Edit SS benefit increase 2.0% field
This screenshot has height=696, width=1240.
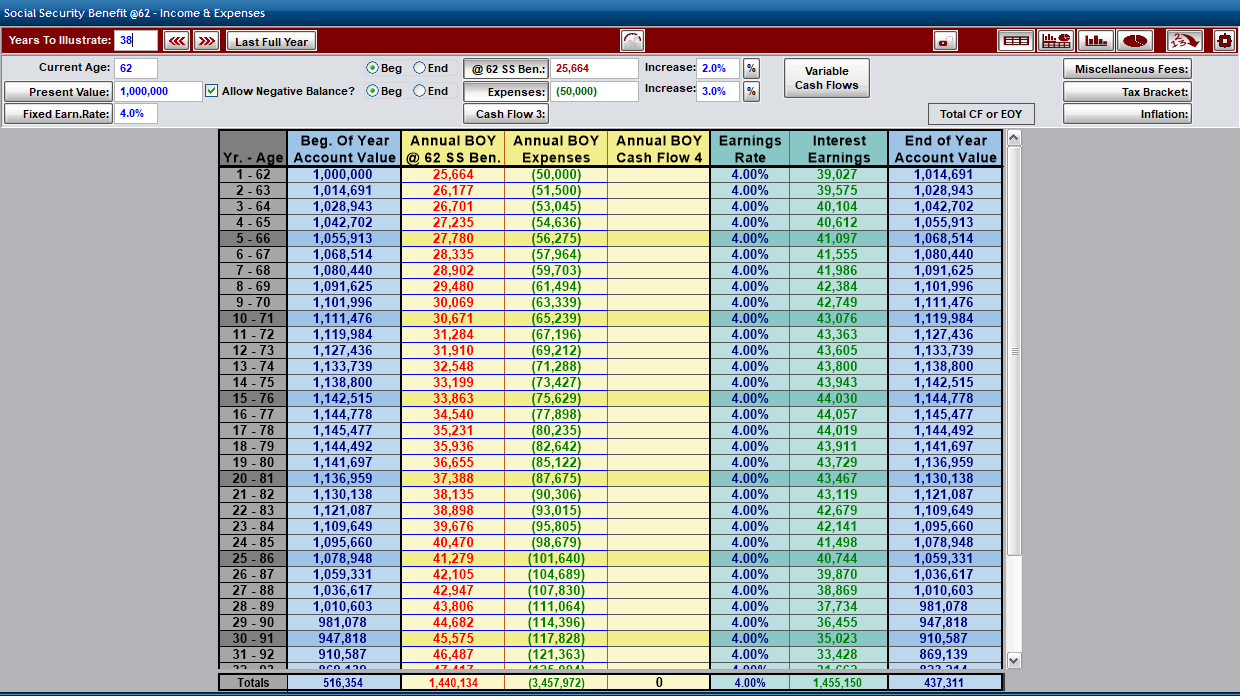pos(719,68)
